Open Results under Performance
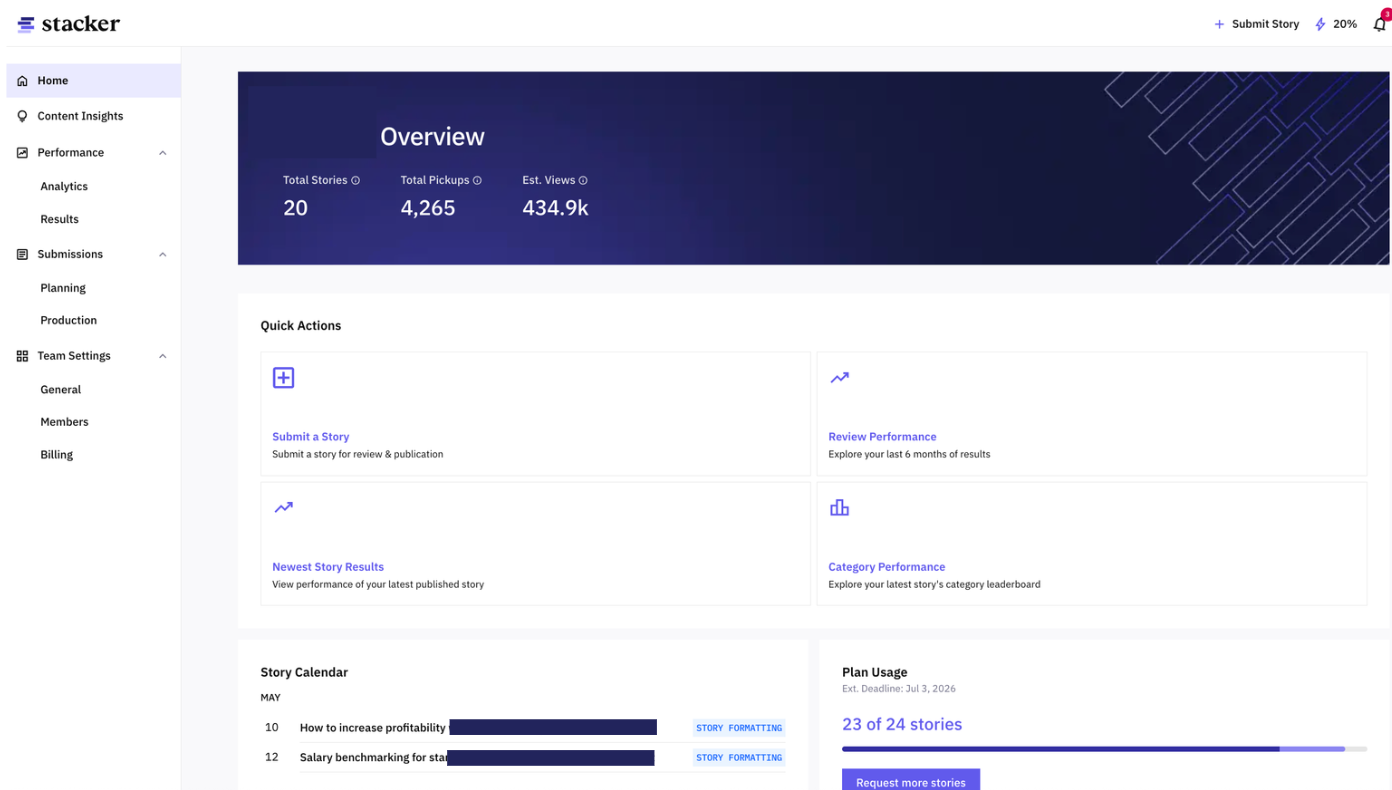This screenshot has width=1392, height=790. (x=59, y=219)
